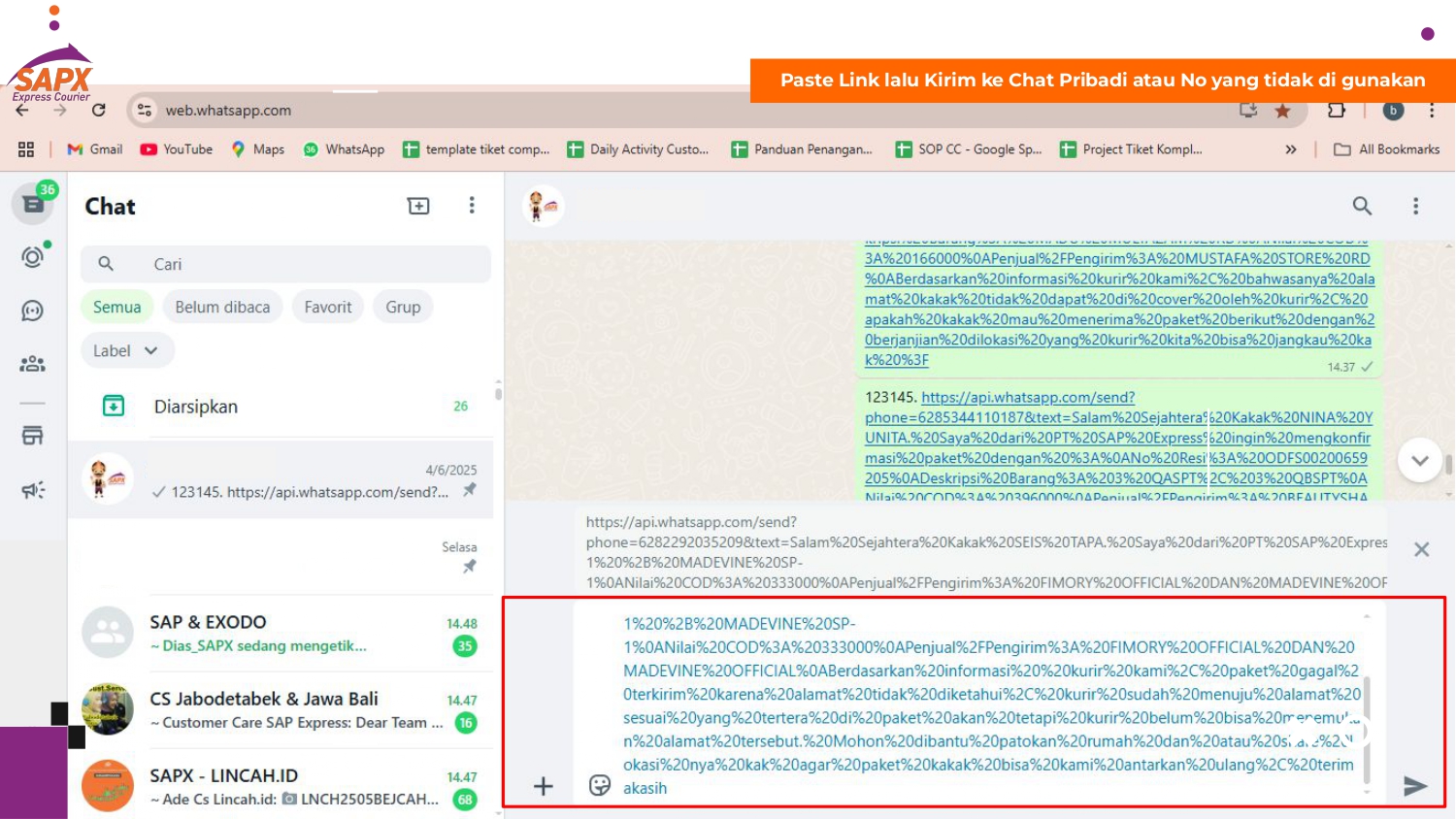Dismiss the link preview with the X

click(1421, 549)
